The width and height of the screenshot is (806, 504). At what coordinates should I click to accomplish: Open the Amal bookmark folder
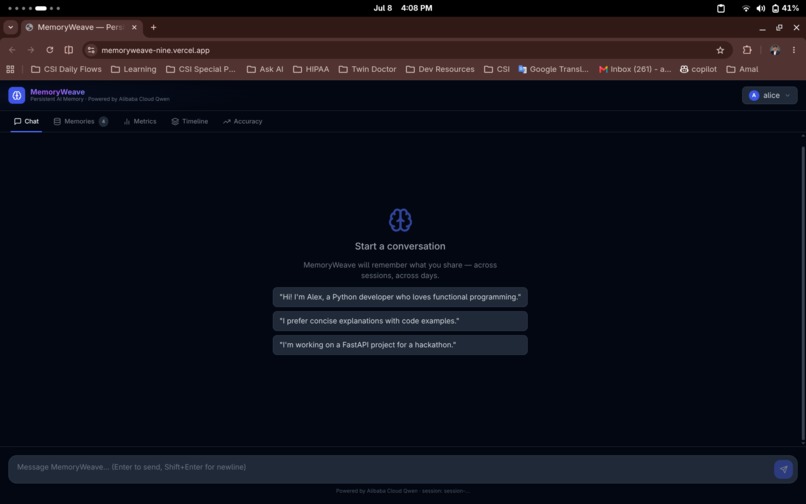coord(742,69)
